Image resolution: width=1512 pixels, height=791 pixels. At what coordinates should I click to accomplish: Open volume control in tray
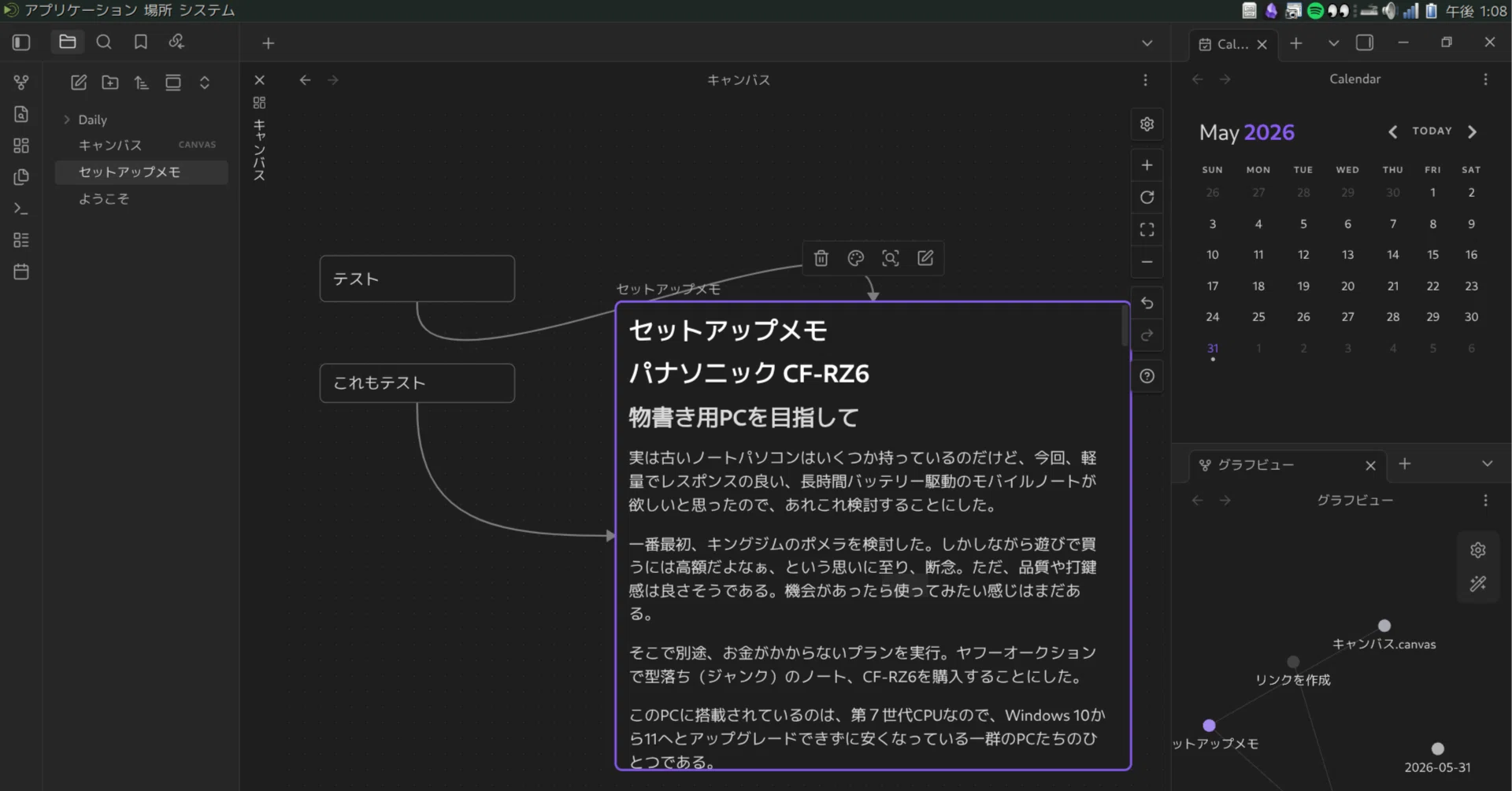point(1389,10)
